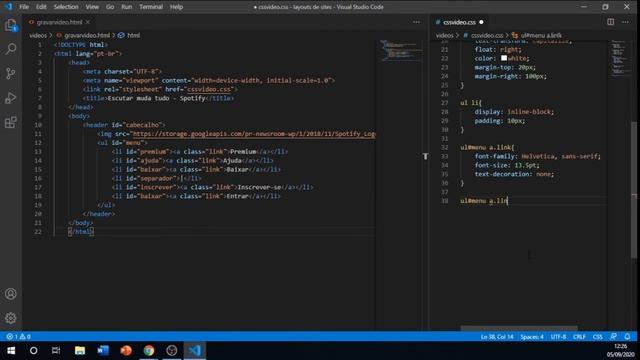Open the Windows Start menu
This screenshot has height=360, width=640.
click(11, 351)
